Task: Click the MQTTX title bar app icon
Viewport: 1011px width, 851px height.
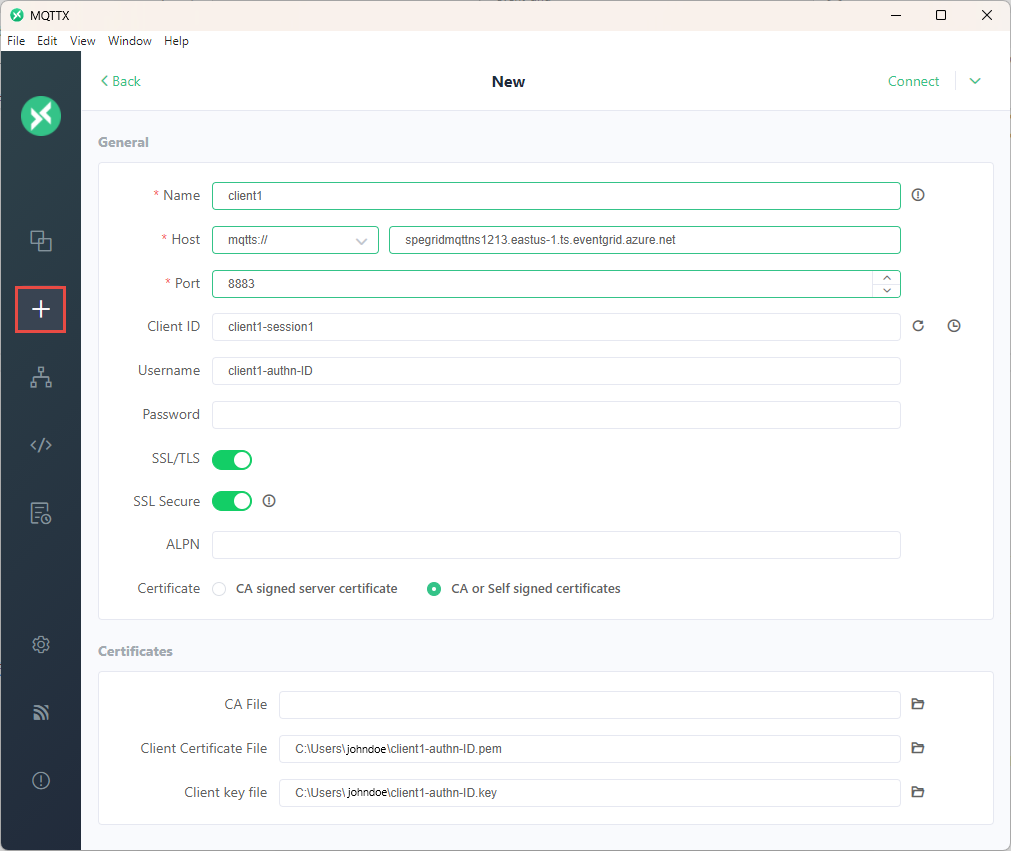Action: tap(17, 15)
